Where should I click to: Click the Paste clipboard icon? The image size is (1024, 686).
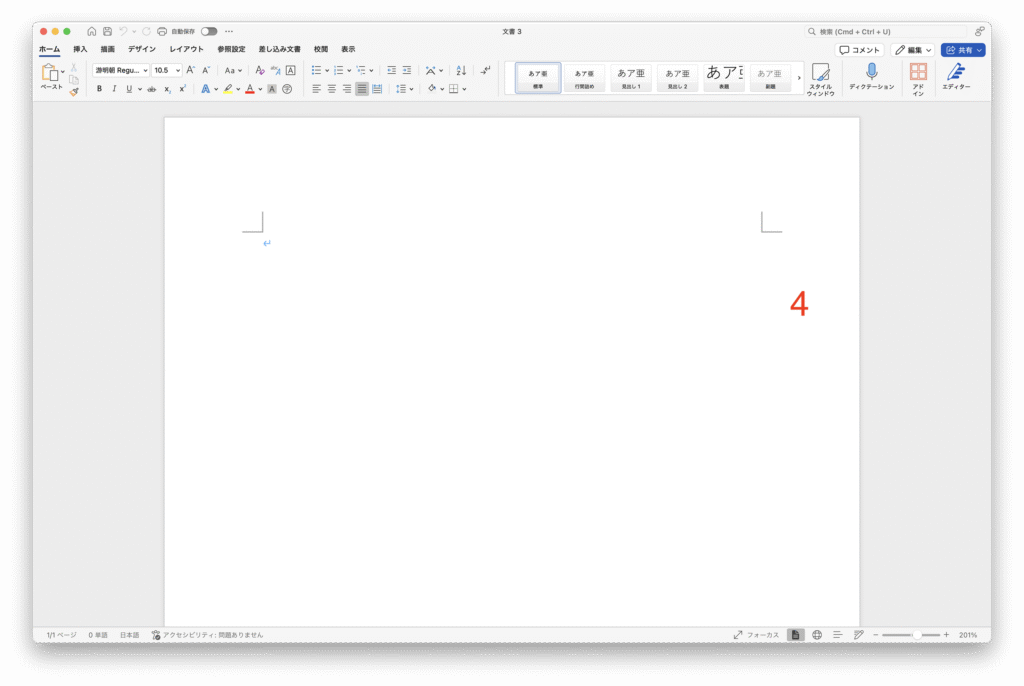[x=50, y=73]
